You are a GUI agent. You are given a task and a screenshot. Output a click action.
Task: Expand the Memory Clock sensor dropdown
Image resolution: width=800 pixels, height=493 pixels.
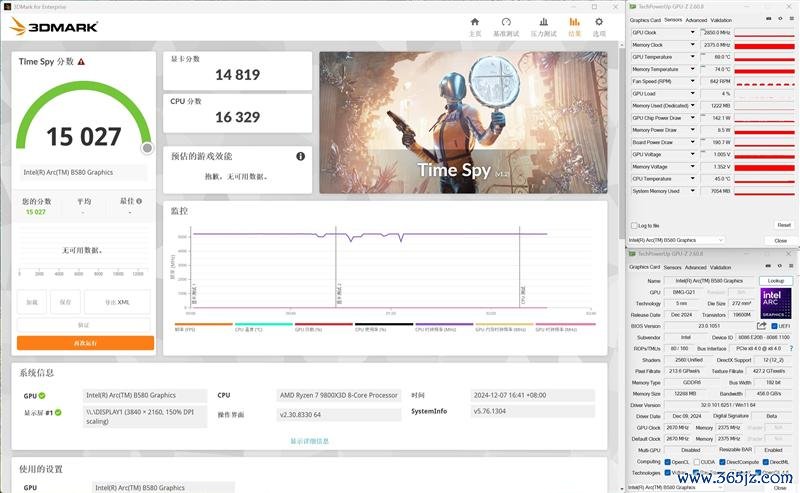(692, 44)
